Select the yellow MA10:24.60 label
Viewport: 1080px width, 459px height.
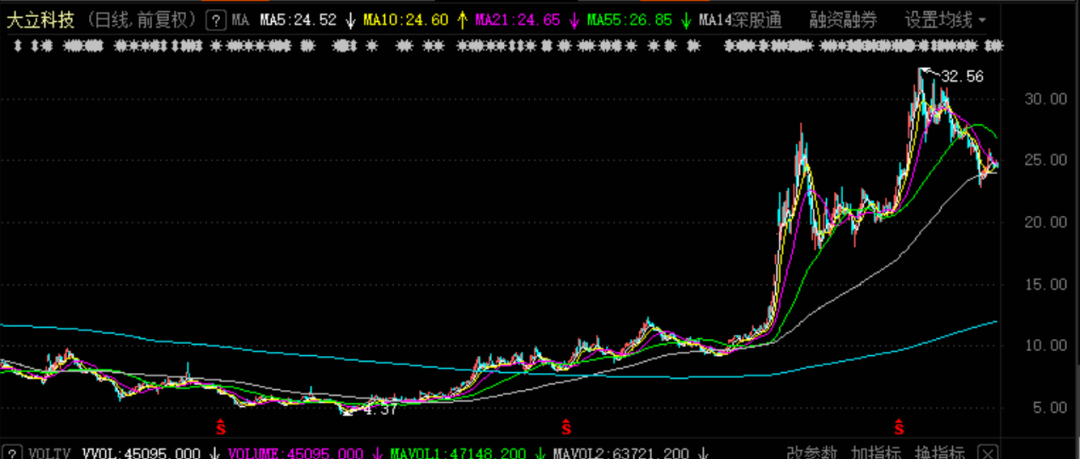click(411, 20)
